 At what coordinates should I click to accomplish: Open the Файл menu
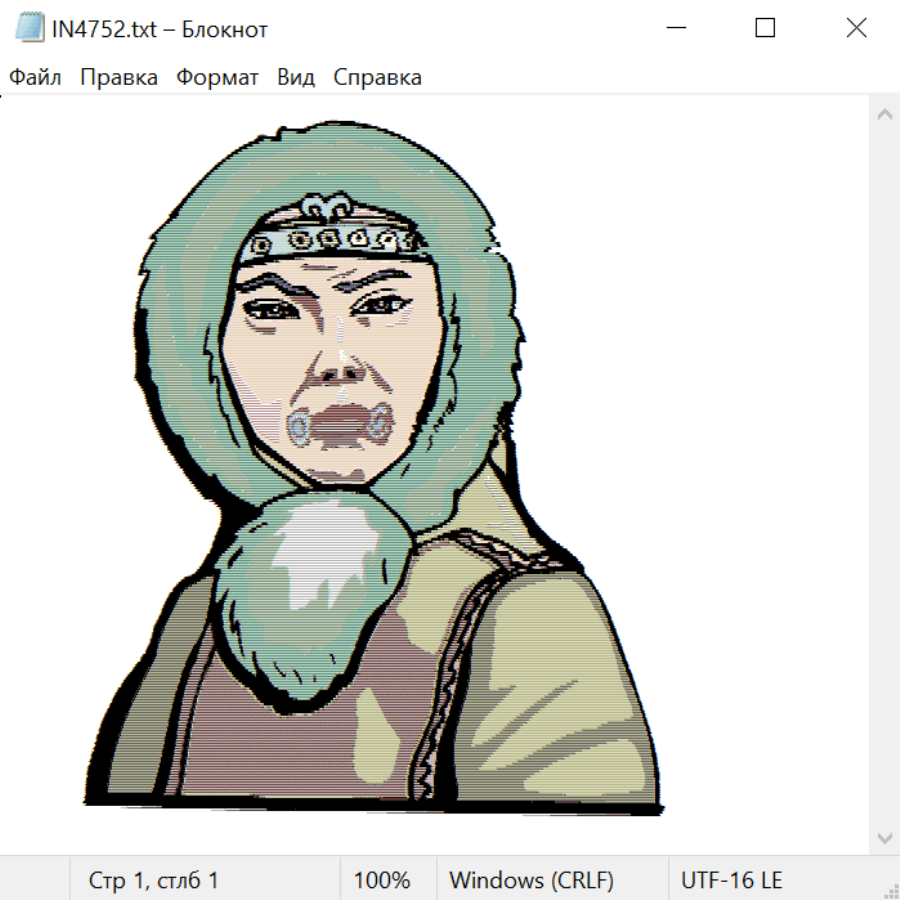click(x=35, y=77)
